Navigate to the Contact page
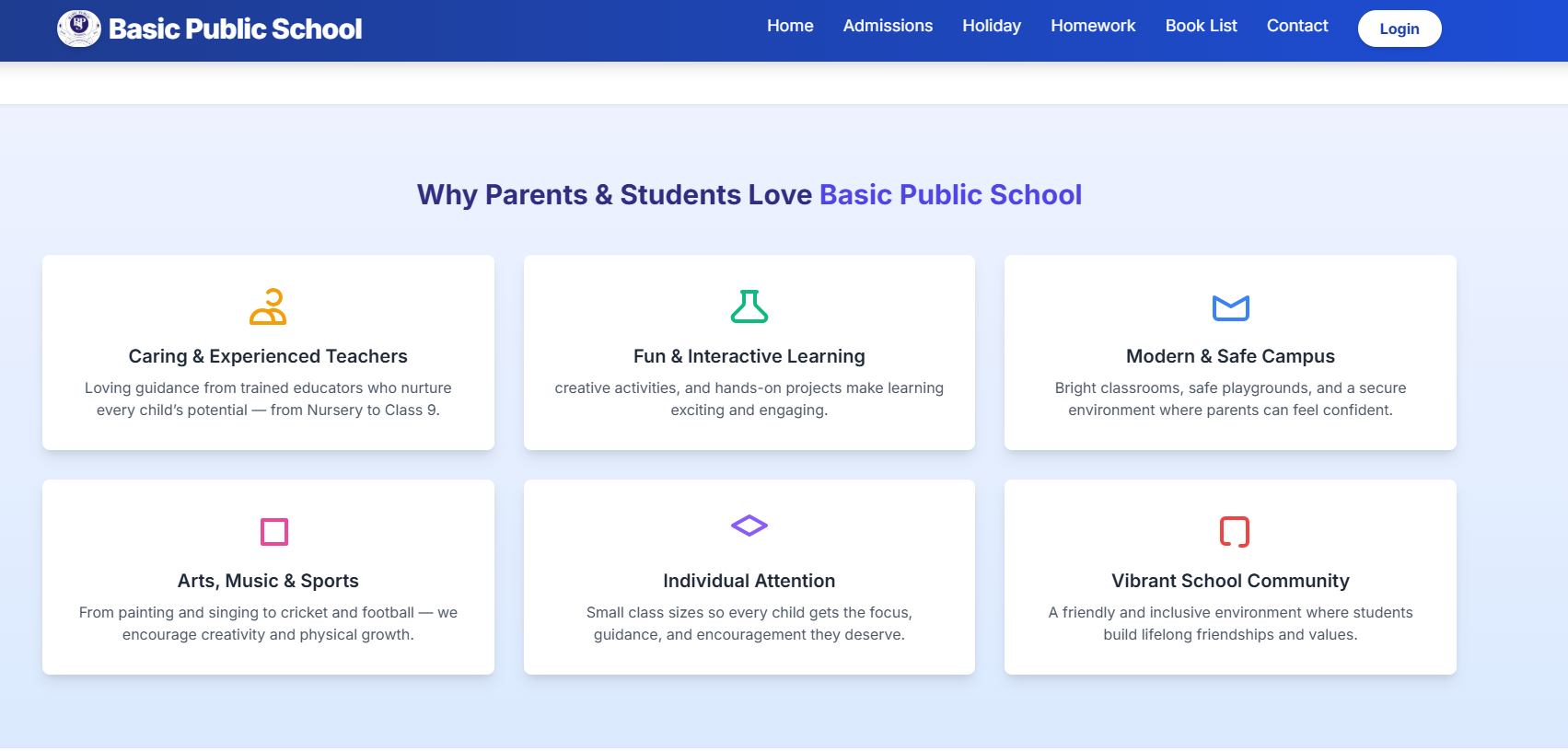The height and width of the screenshot is (751, 1568). pyautogui.click(x=1296, y=26)
